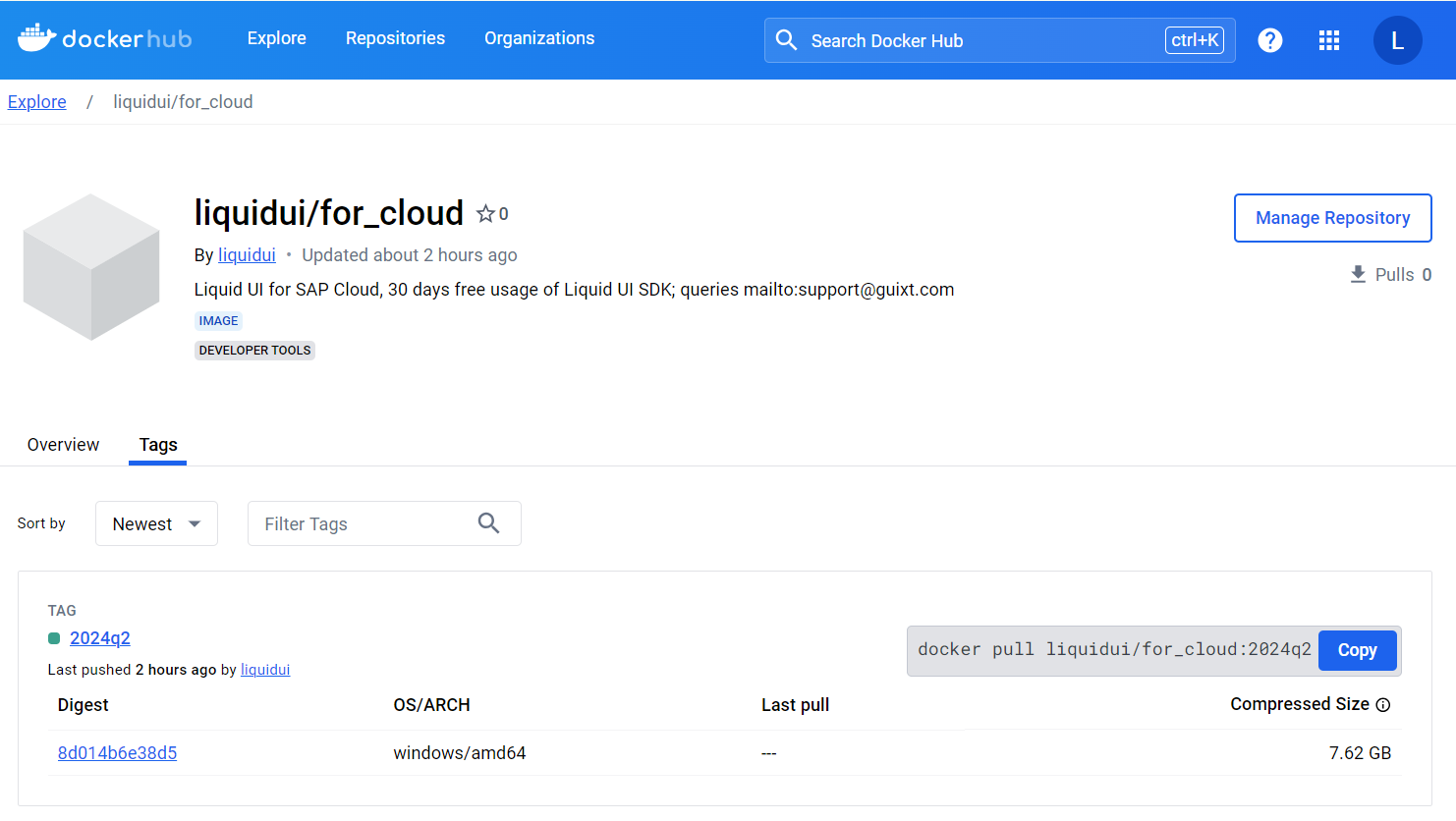Click the Digest column header

click(x=84, y=705)
